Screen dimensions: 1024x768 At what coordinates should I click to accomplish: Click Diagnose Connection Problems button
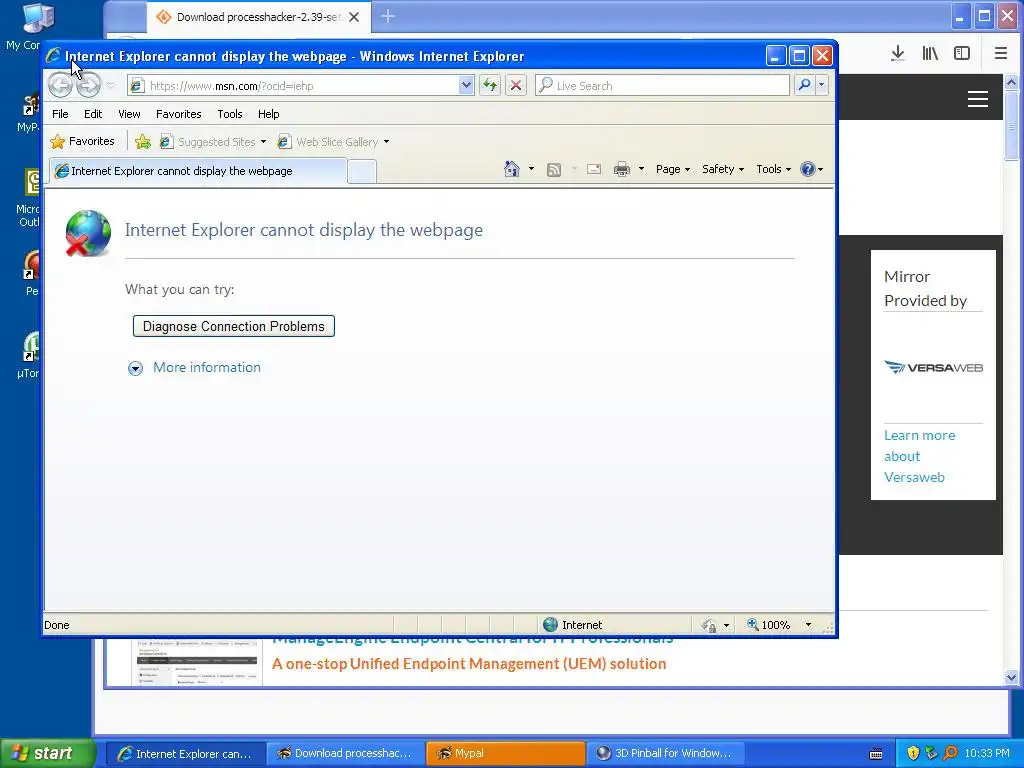pyautogui.click(x=234, y=327)
